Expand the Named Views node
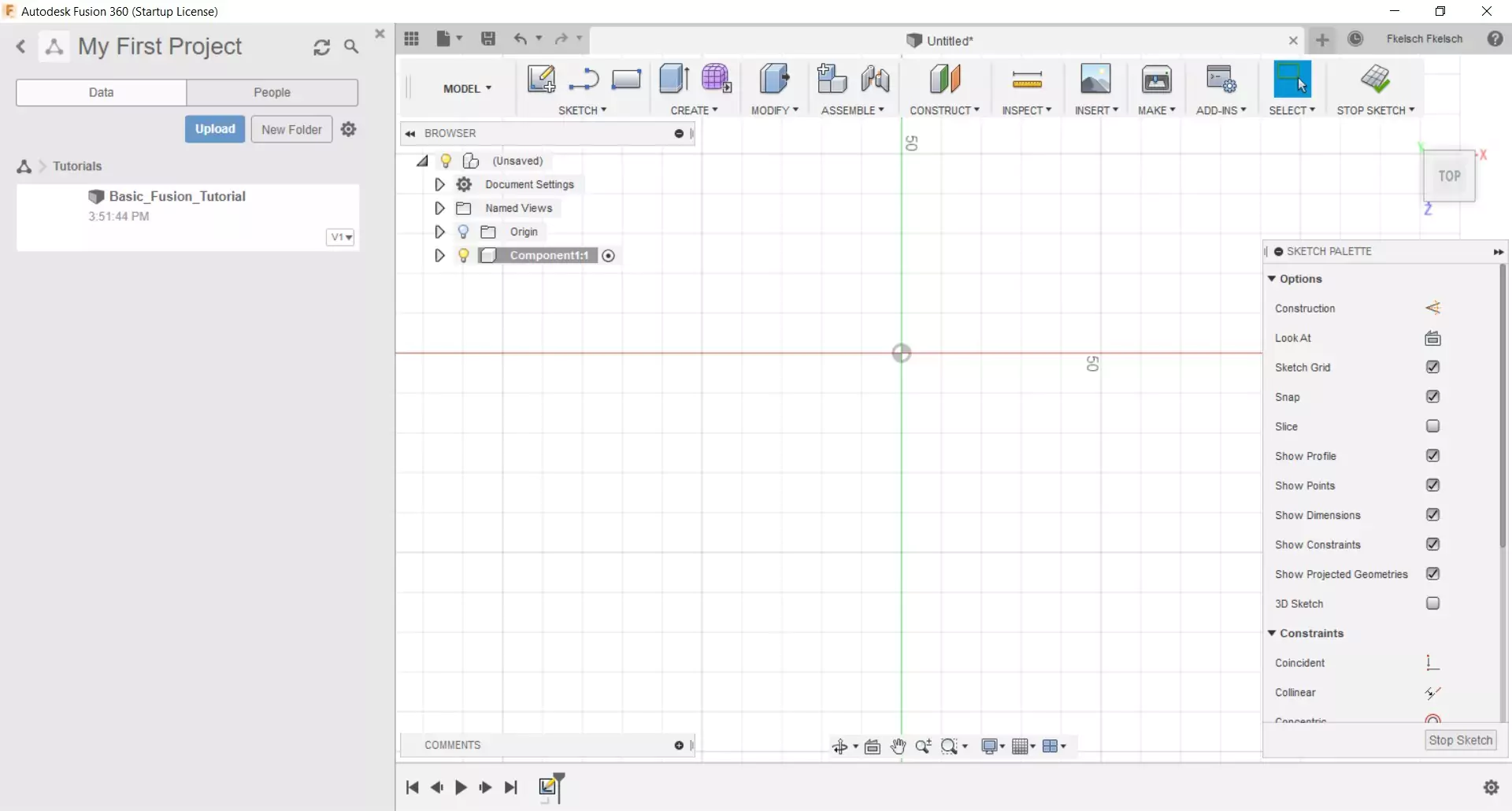Image resolution: width=1512 pixels, height=811 pixels. pyautogui.click(x=439, y=208)
